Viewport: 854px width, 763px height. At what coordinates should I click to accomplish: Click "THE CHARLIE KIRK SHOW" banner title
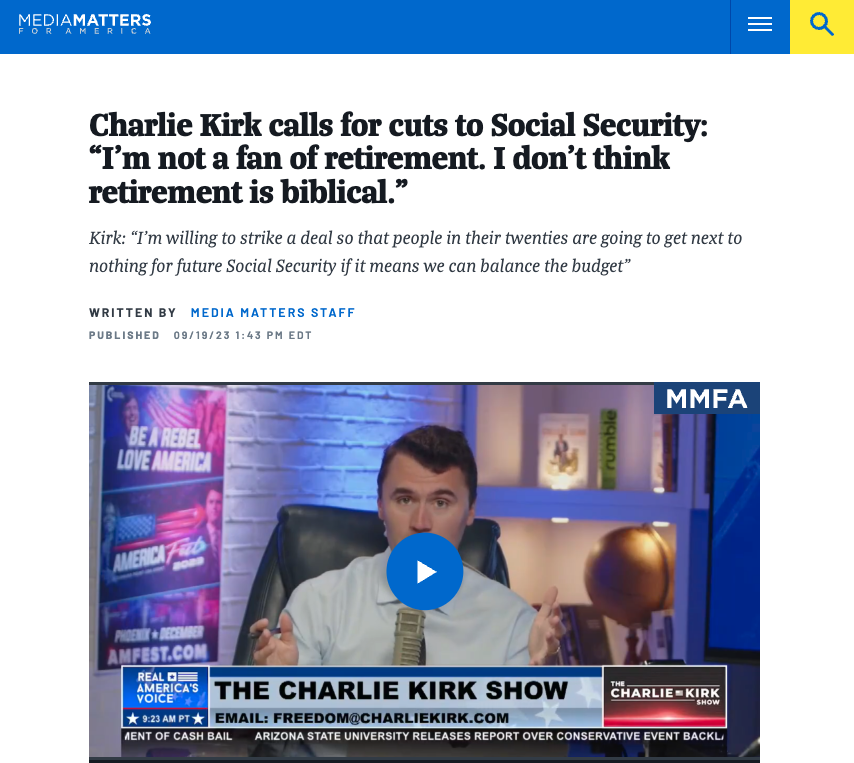pos(391,691)
